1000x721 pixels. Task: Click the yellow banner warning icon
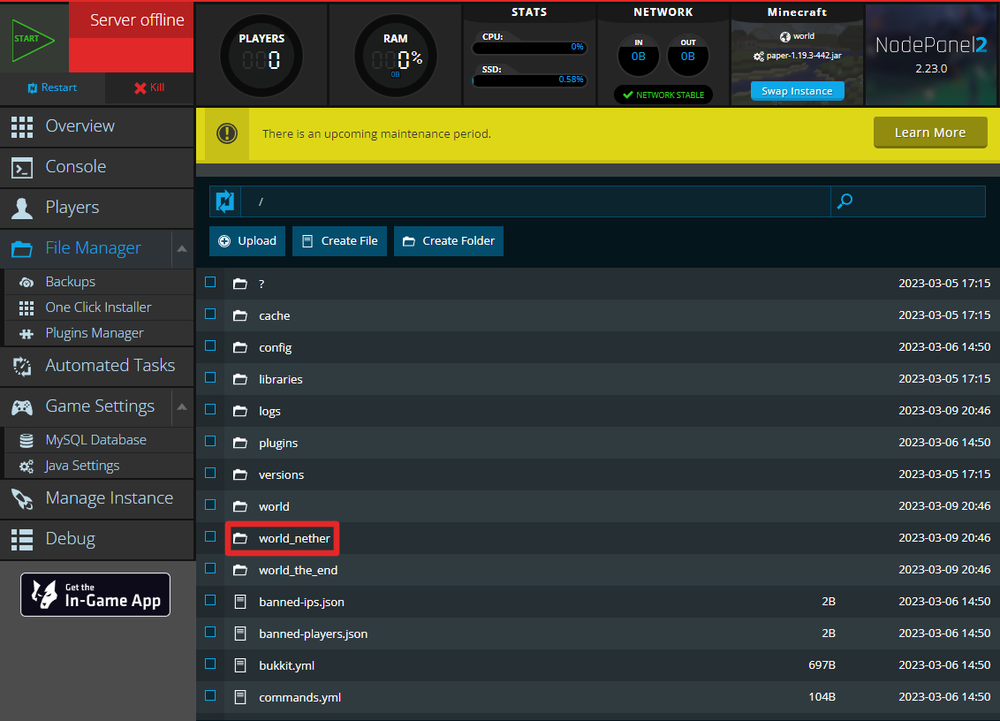click(228, 133)
